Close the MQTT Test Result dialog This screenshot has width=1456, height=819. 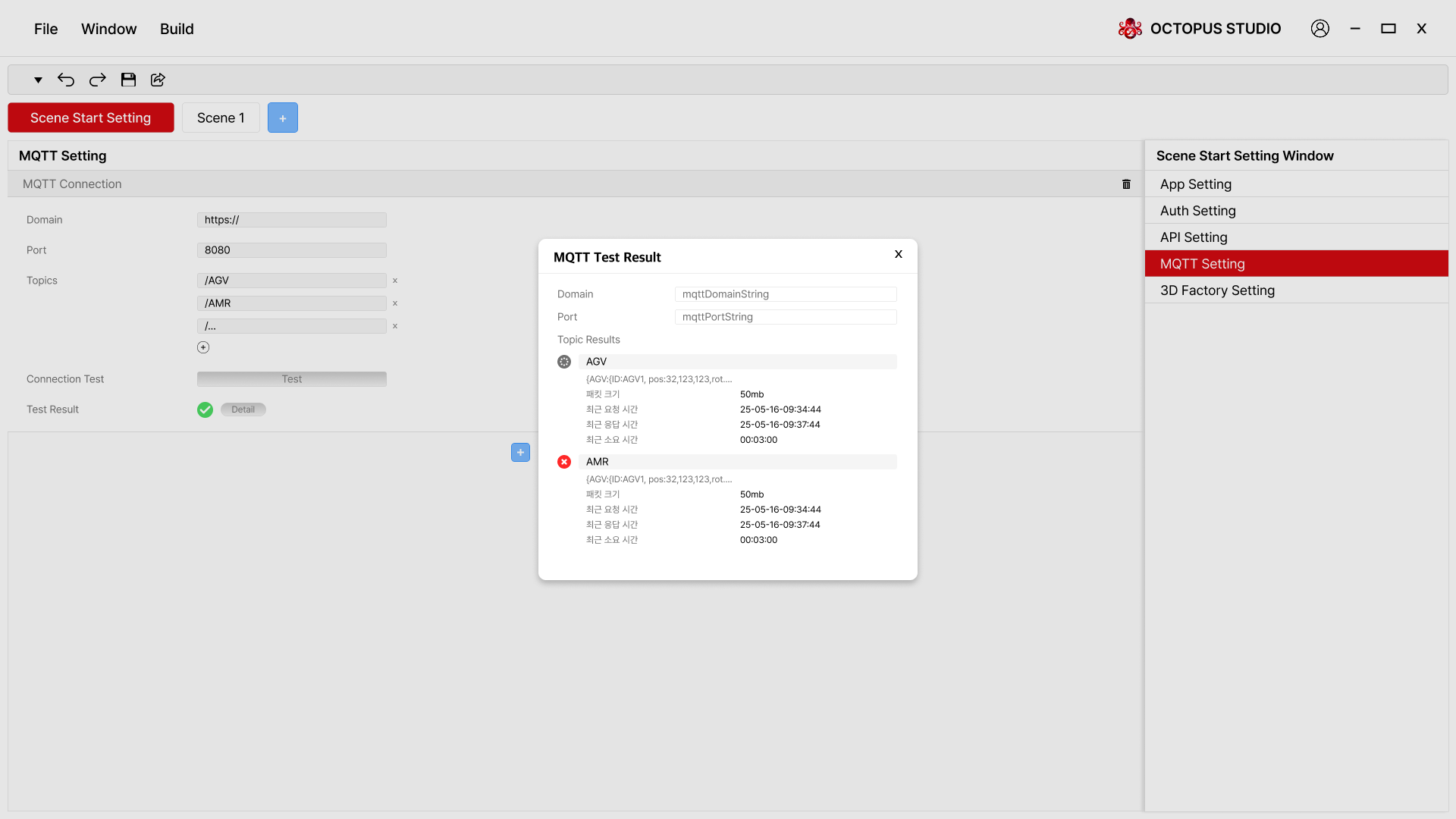[x=899, y=254]
